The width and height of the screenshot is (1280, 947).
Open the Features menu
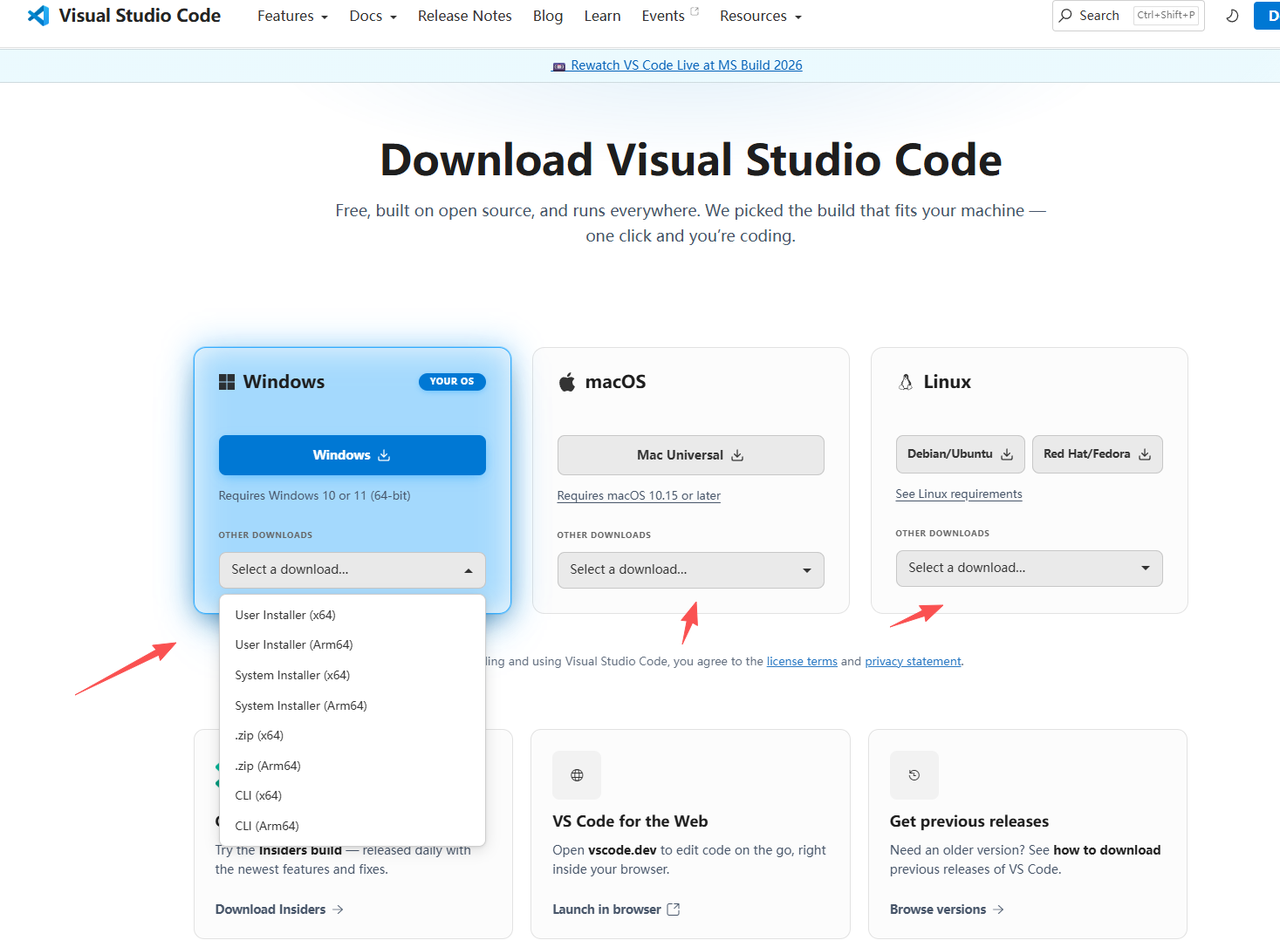(293, 16)
